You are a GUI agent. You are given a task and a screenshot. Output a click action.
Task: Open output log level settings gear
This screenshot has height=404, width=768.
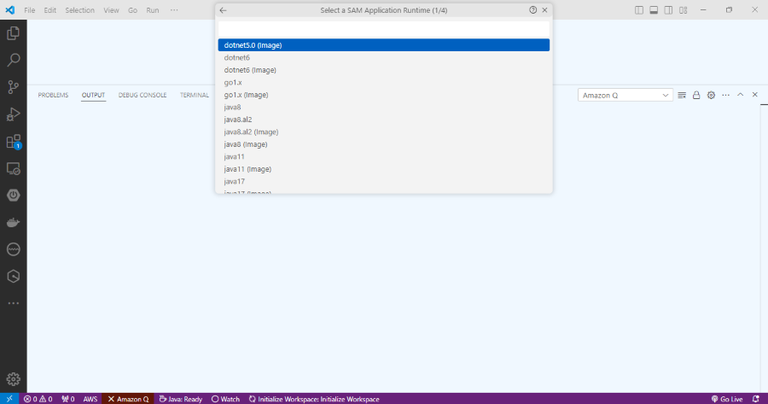(x=711, y=95)
